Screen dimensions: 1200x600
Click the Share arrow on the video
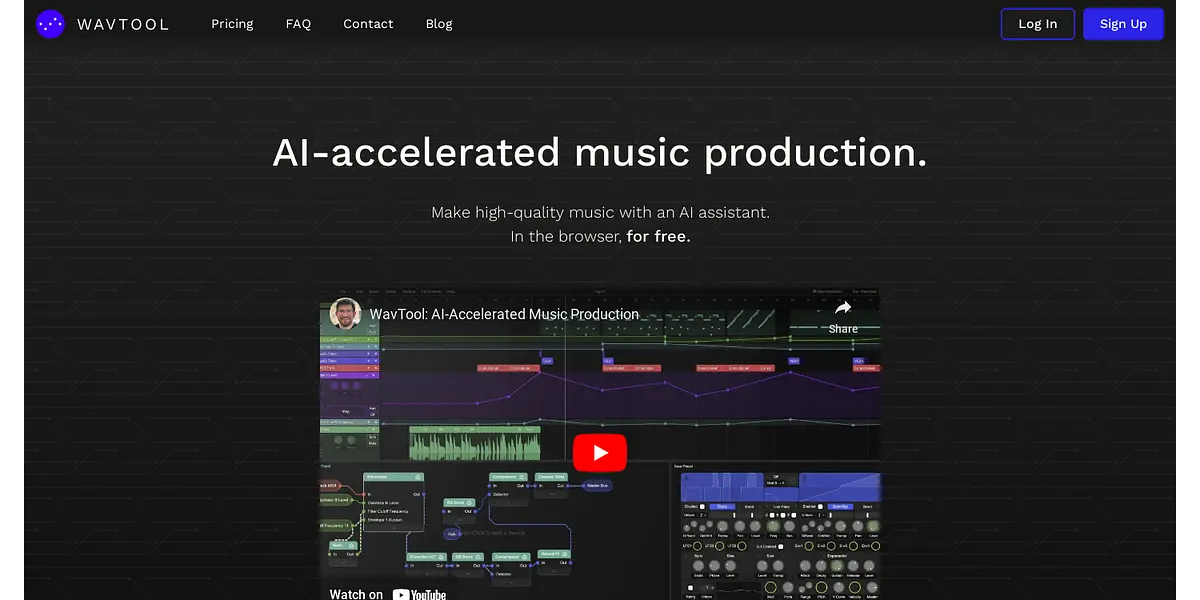tap(843, 308)
